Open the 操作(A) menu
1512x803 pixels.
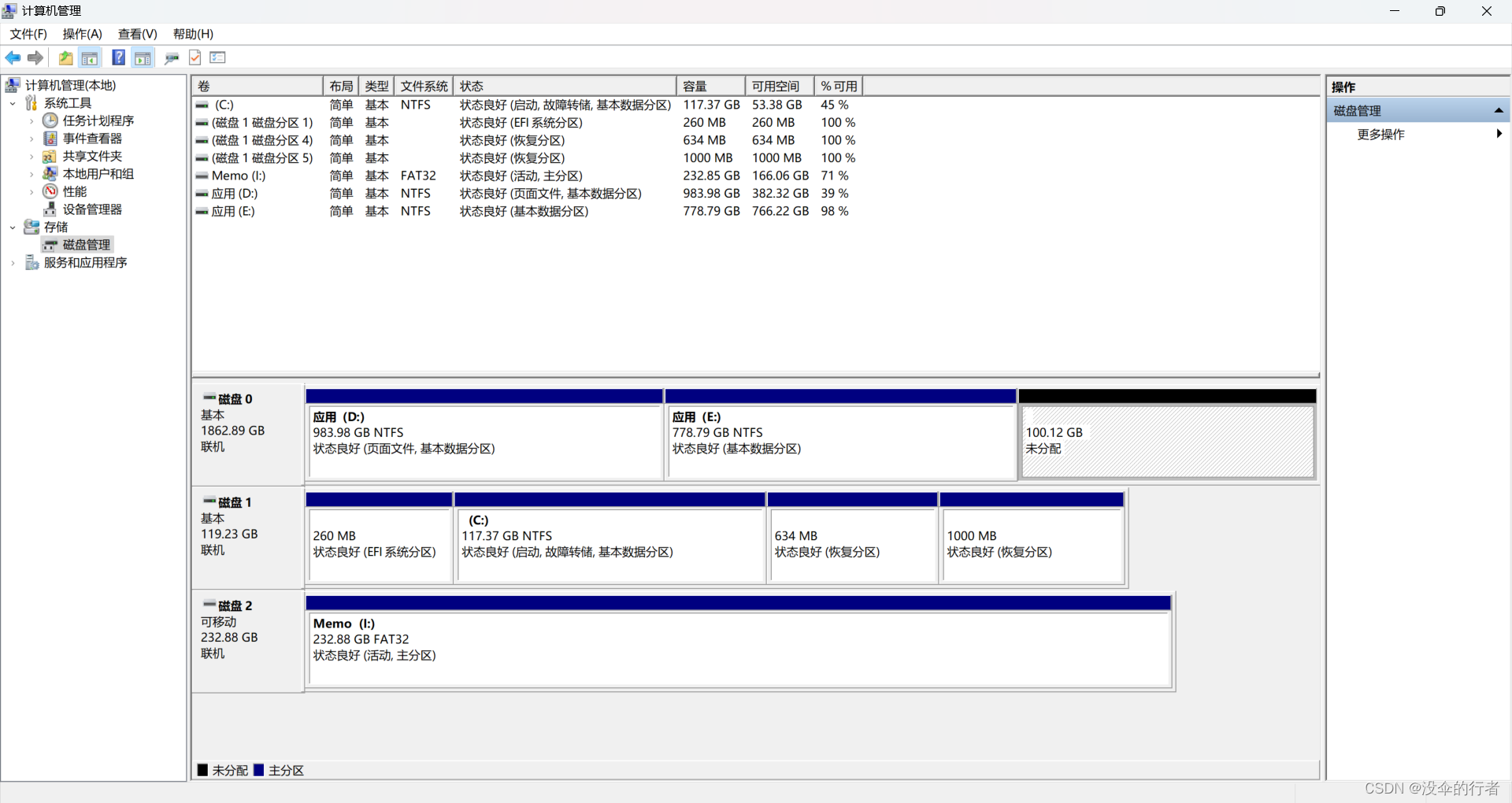coord(83,34)
